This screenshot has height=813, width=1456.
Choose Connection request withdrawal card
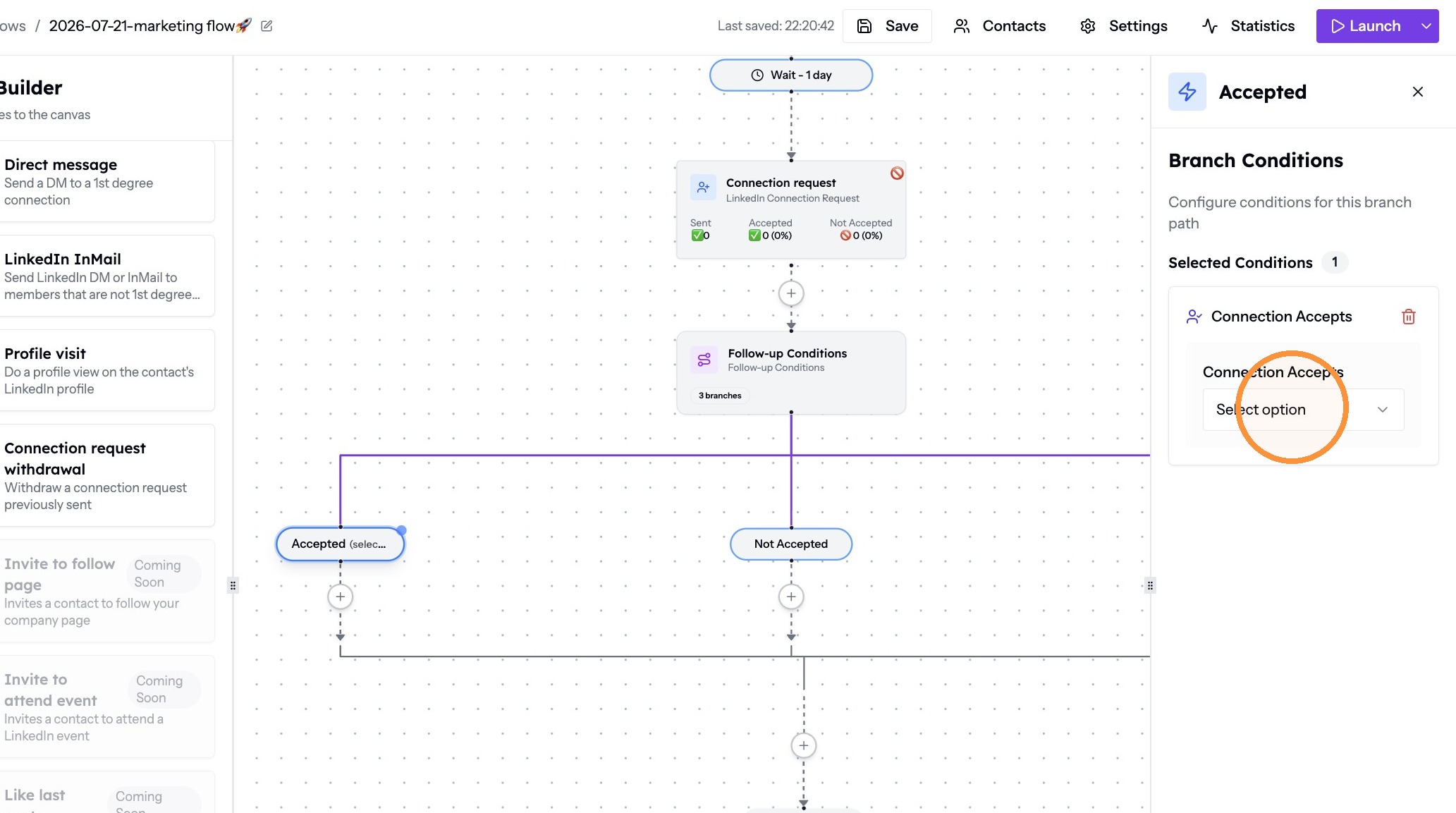coord(106,475)
